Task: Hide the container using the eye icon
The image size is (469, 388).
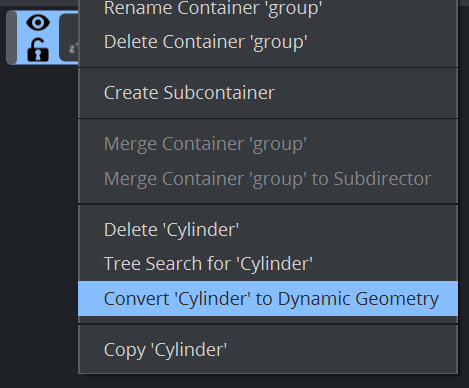Action: click(38, 23)
